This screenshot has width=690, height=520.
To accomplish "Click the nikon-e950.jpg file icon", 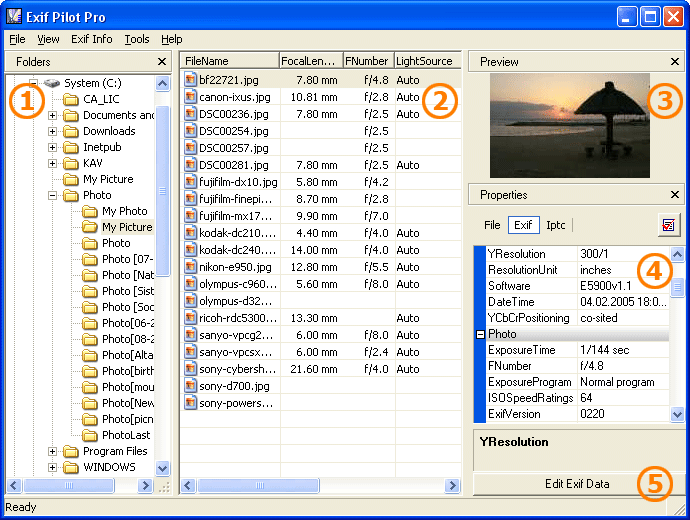I will pos(191,267).
